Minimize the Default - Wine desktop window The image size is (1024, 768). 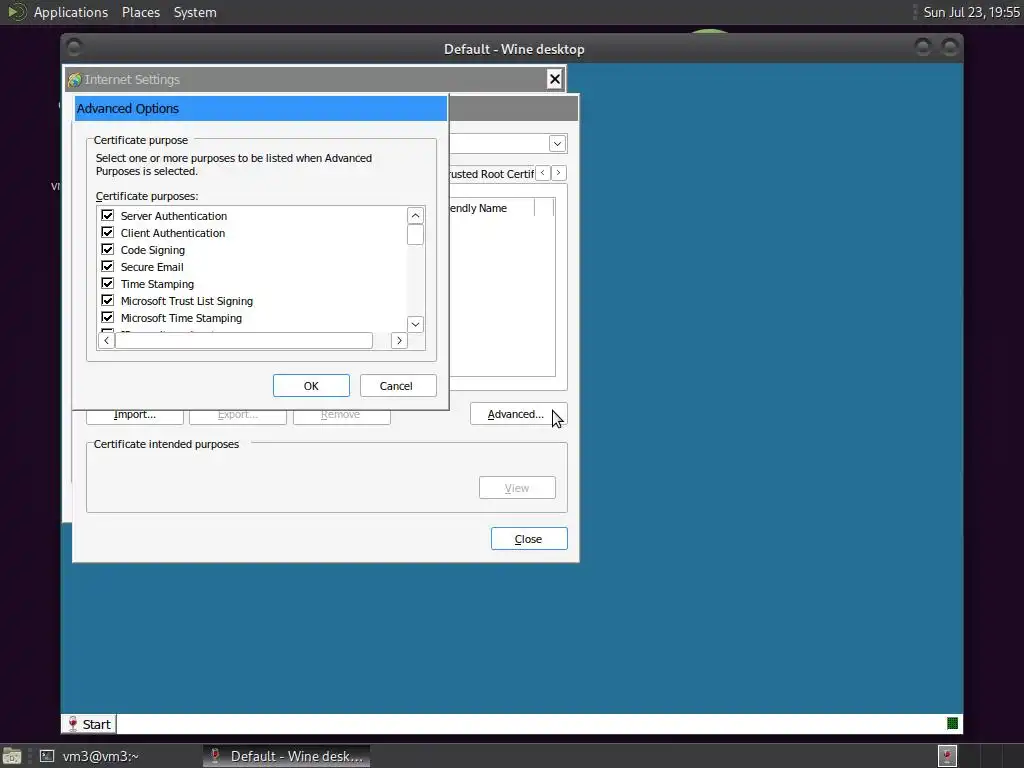(x=923, y=48)
